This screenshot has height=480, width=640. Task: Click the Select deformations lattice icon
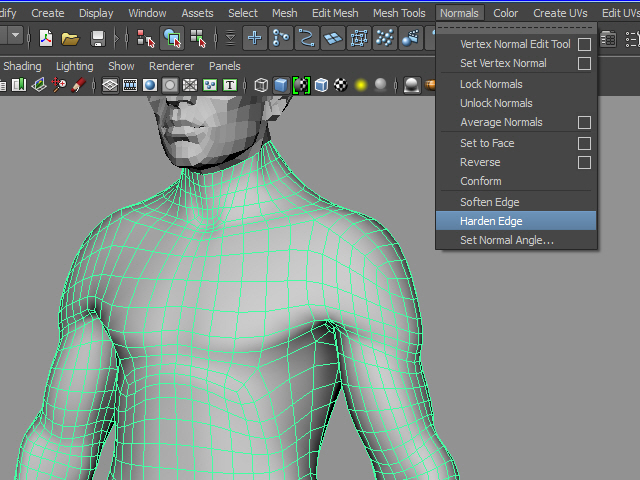click(359, 38)
